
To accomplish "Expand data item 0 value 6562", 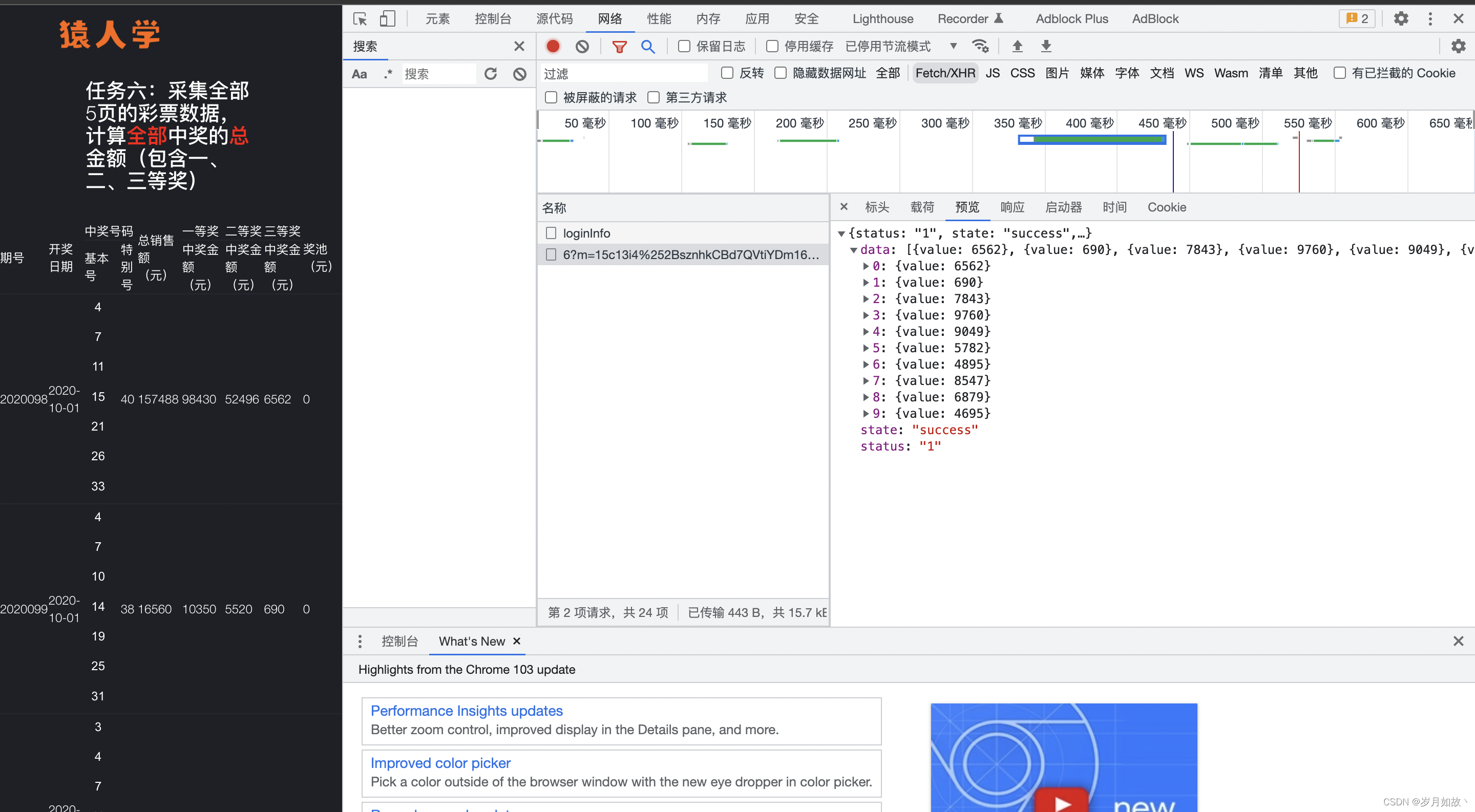I will tap(866, 266).
